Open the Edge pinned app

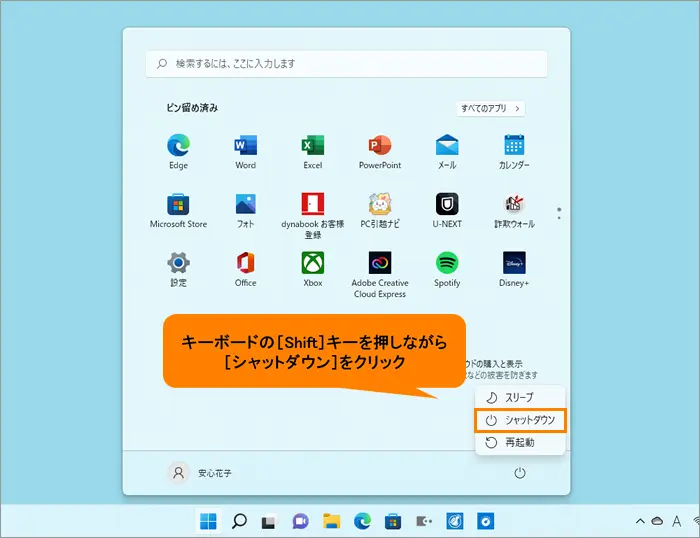coord(179,152)
